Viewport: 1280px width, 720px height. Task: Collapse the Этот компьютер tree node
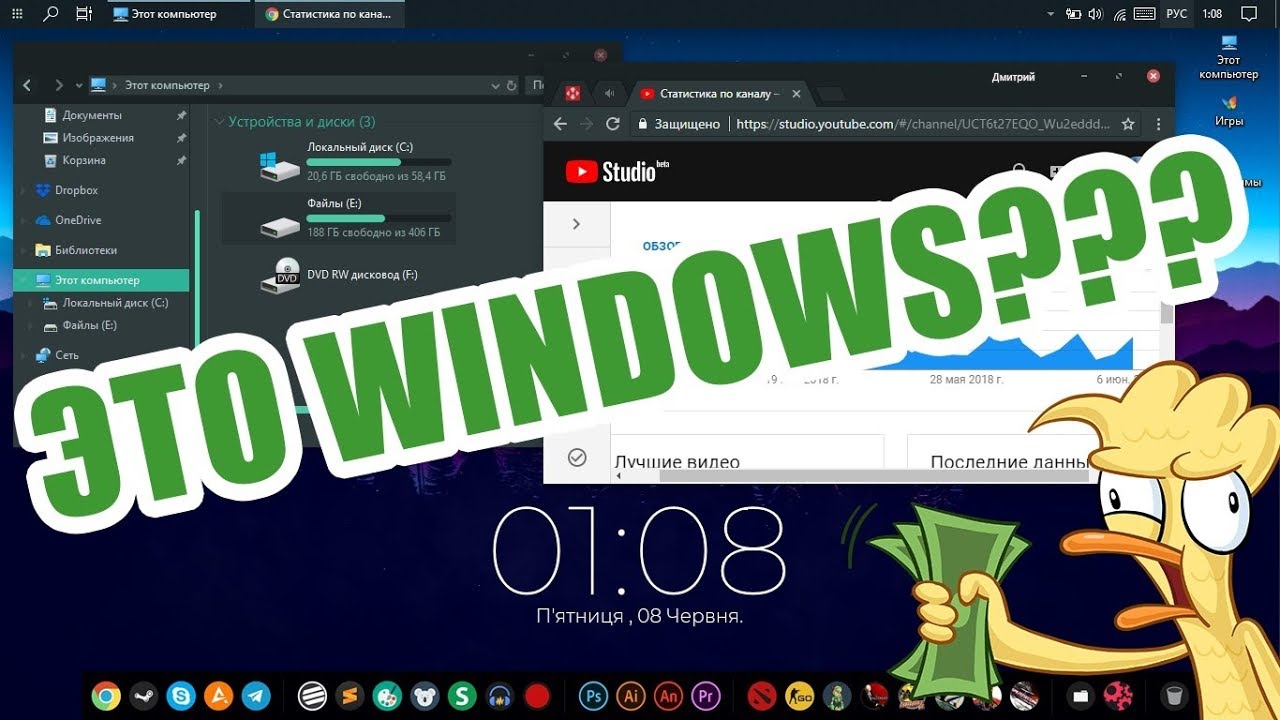click(24, 280)
